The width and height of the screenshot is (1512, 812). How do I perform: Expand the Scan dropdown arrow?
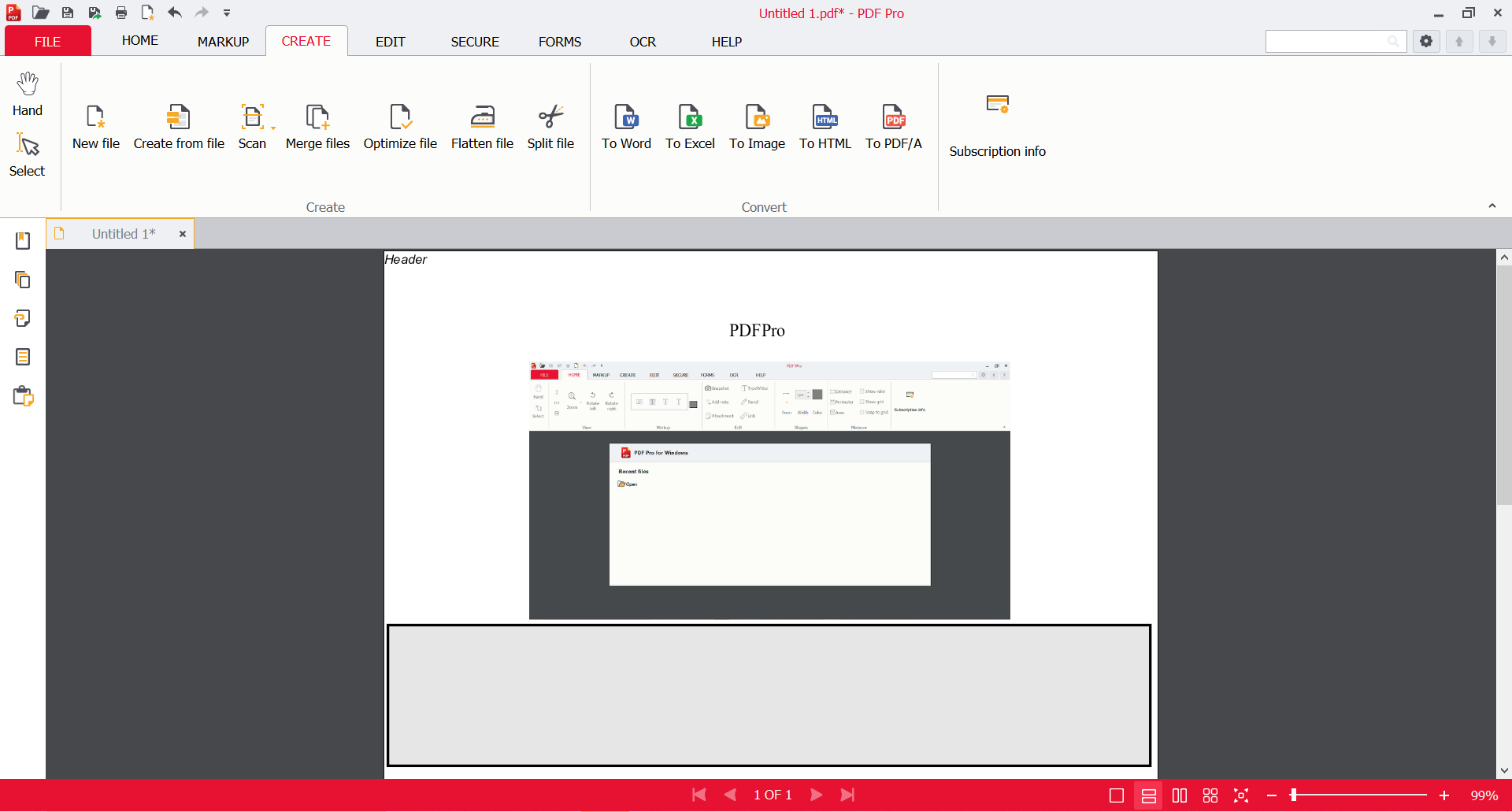[273, 128]
